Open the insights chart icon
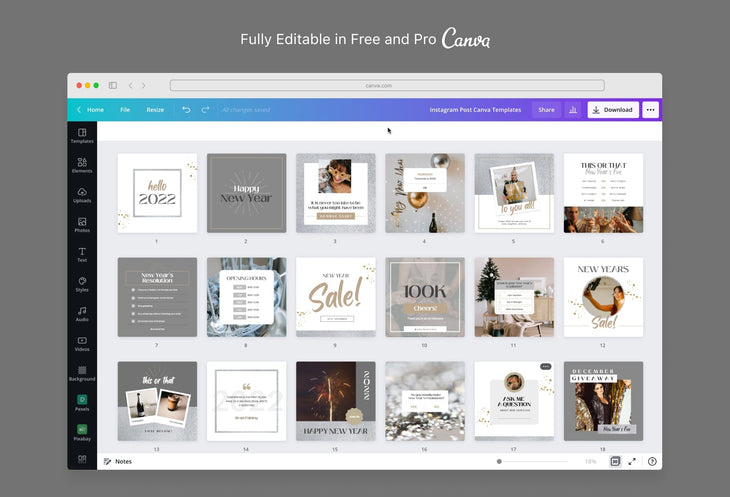The image size is (730, 497). point(573,110)
